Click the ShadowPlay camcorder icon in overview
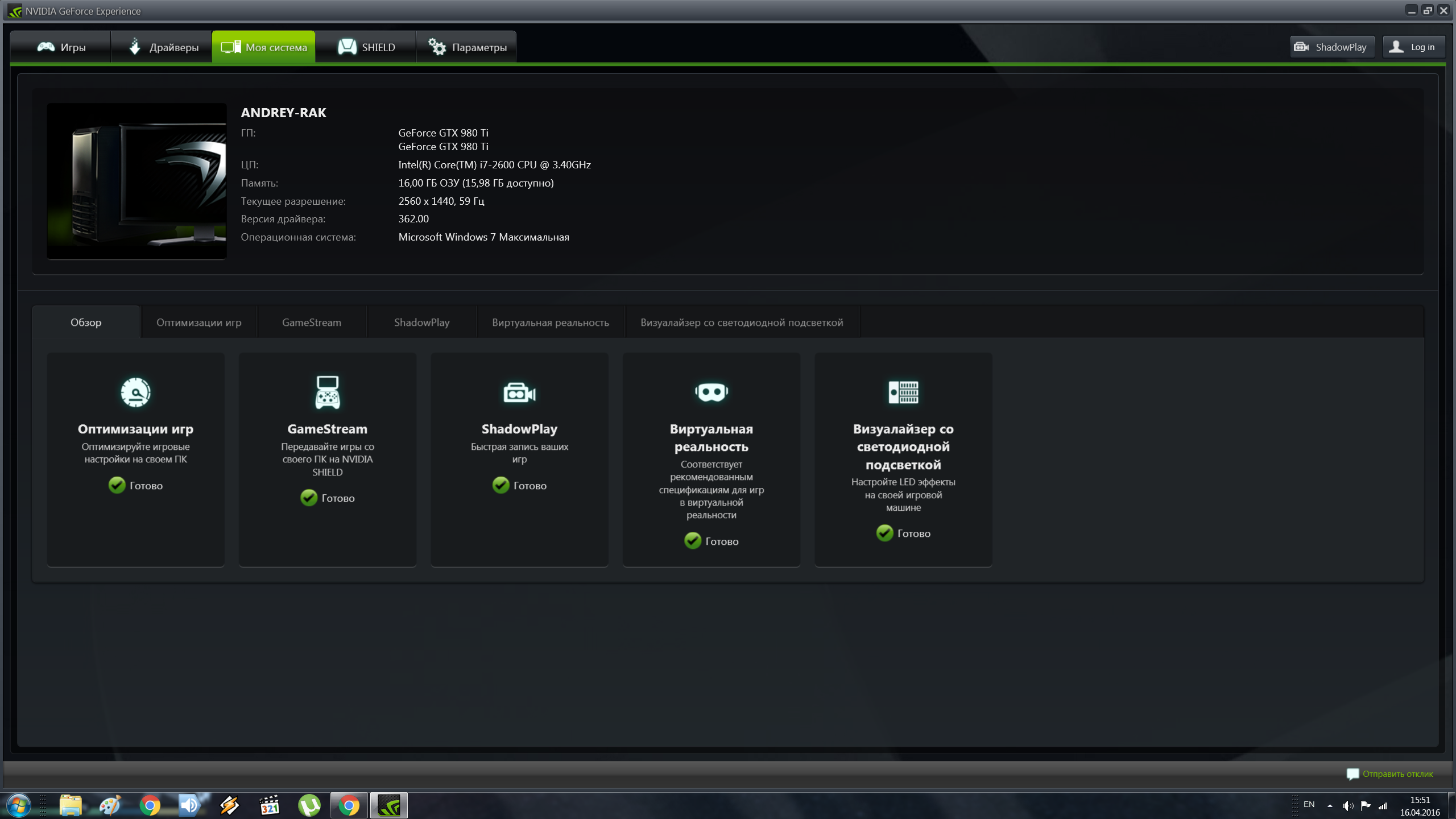Viewport: 1456px width, 819px height. point(519,392)
